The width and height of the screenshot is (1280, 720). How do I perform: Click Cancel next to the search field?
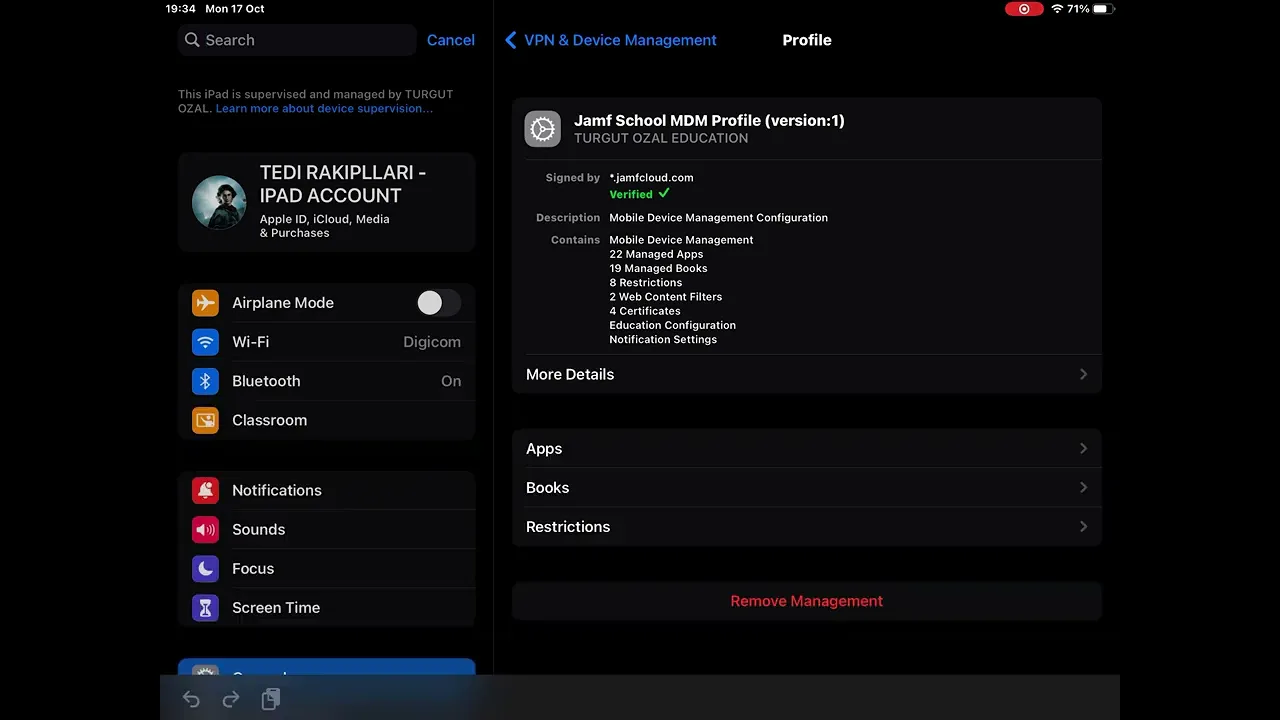451,40
